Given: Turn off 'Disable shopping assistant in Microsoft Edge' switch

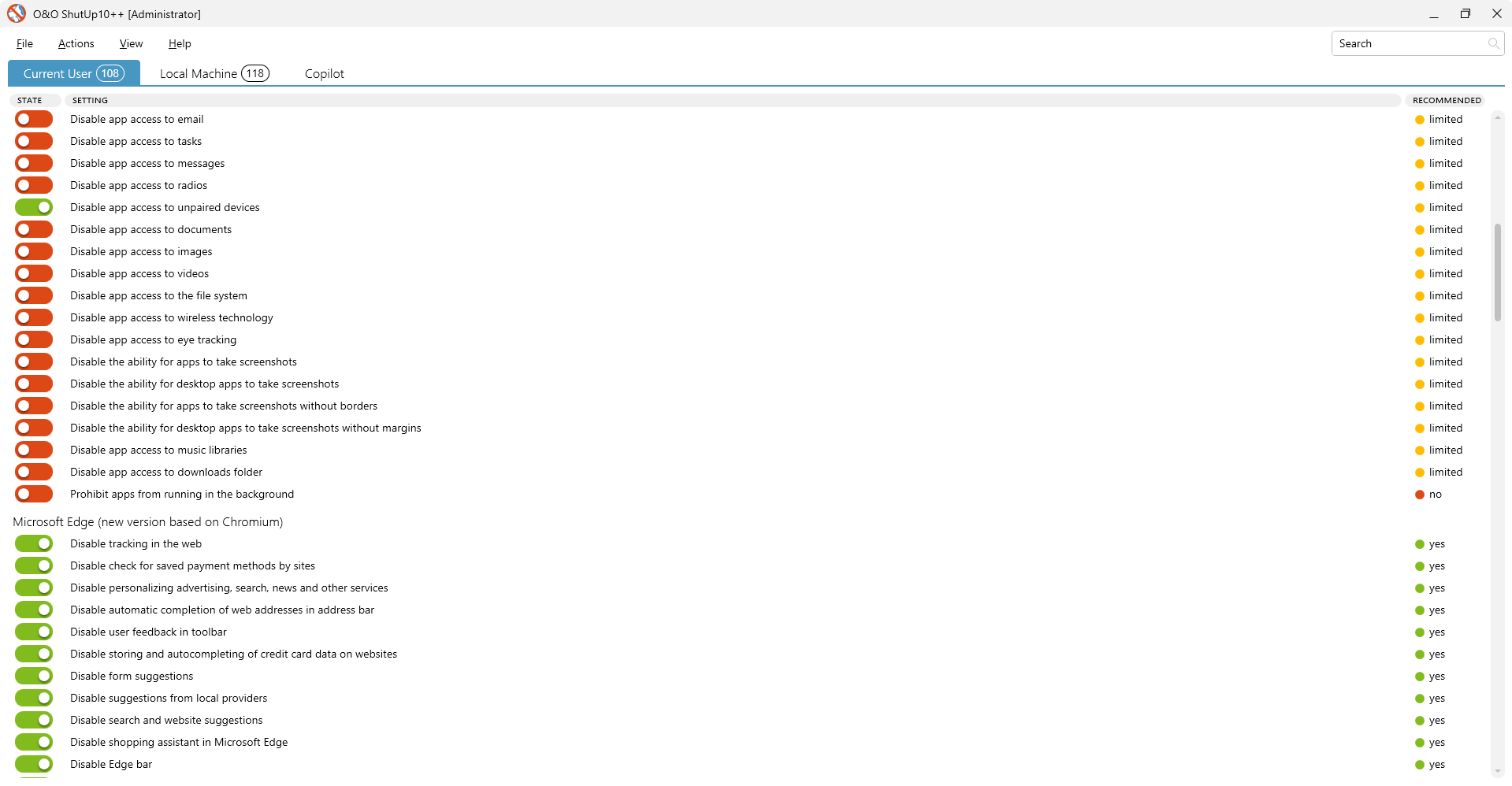Looking at the screenshot, I should (x=34, y=742).
